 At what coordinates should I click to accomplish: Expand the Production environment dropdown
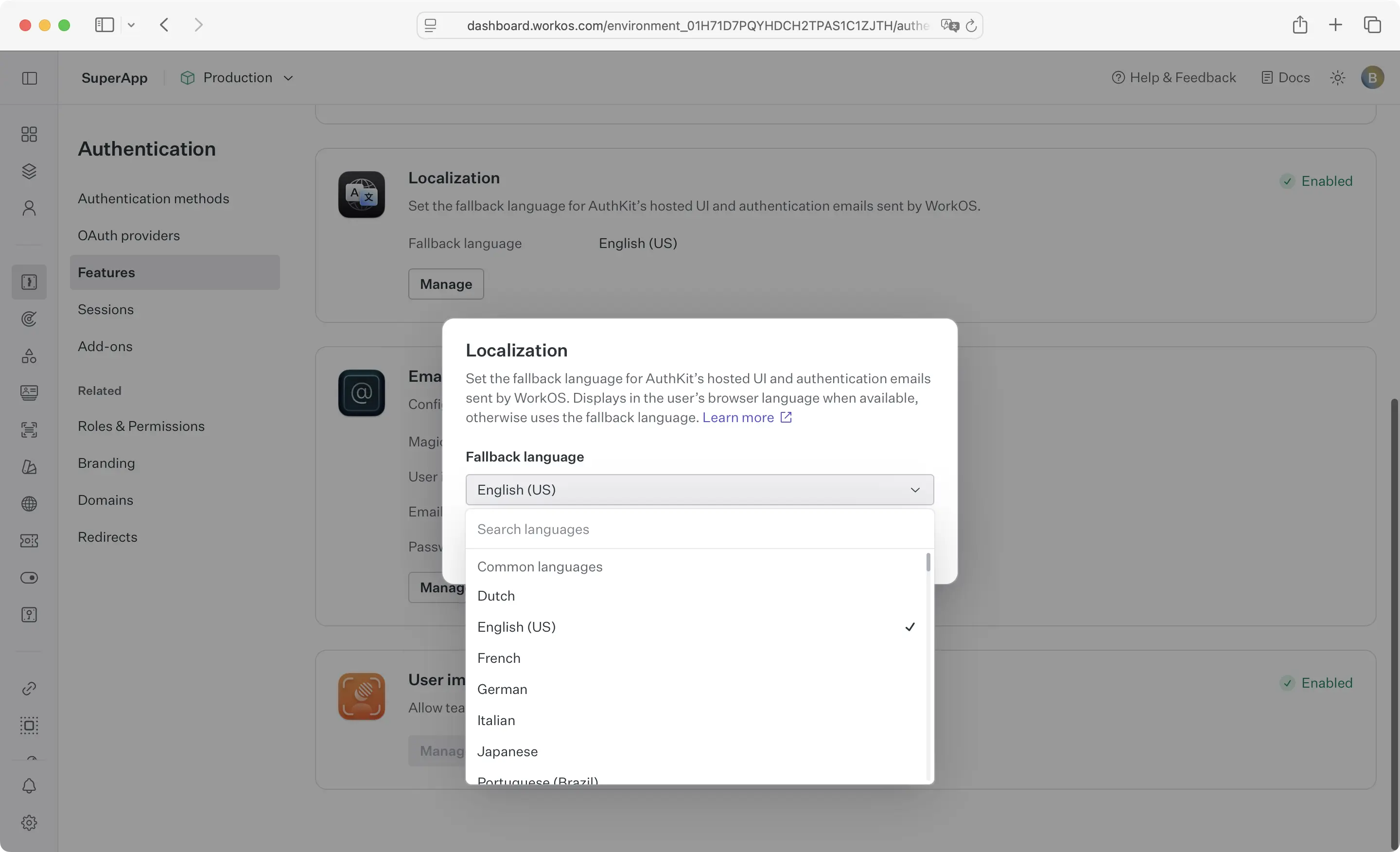[237, 78]
